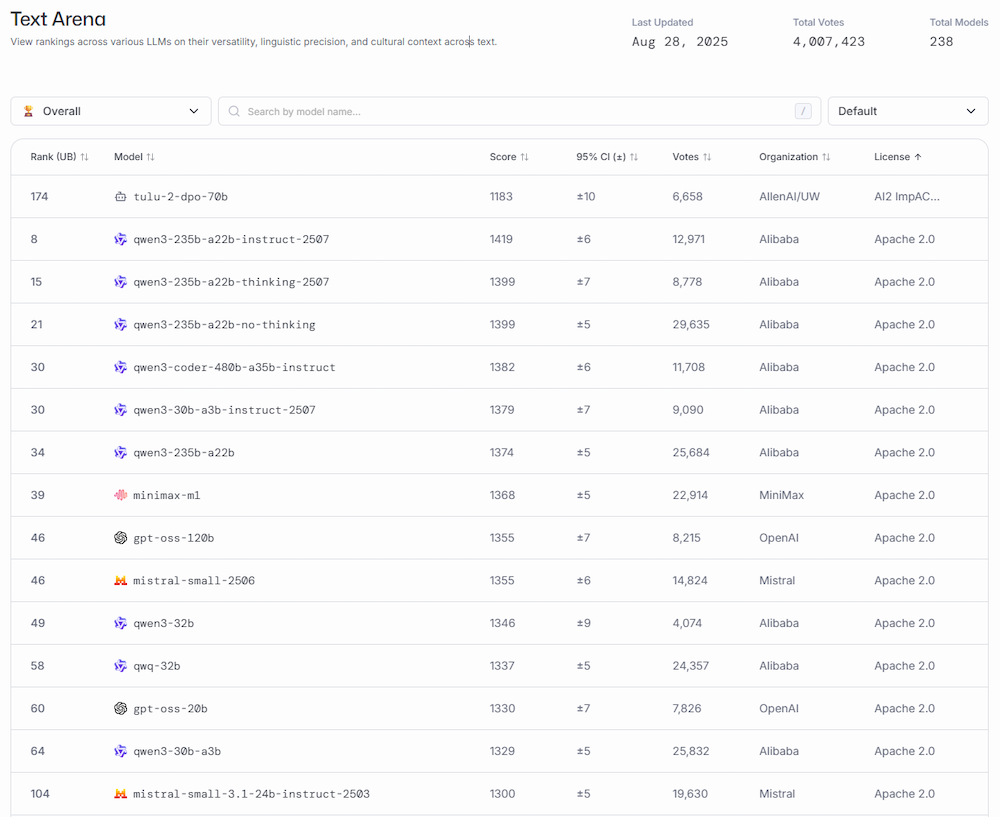Click the robot icon beside tulu-2-dpo-70b

pos(121,197)
